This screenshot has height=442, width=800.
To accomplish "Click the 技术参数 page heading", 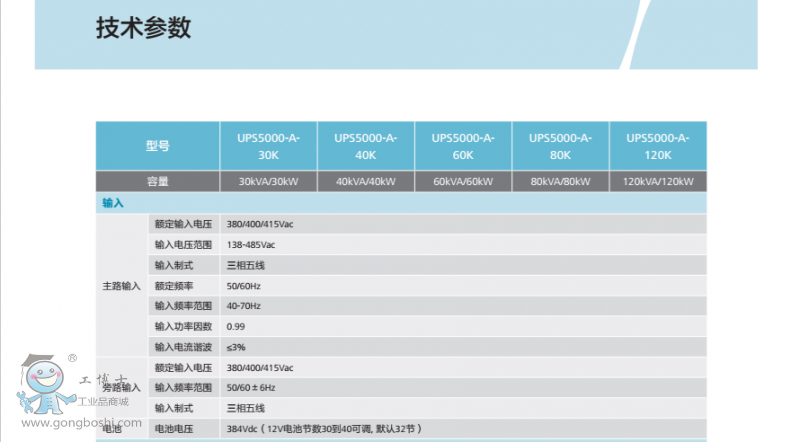I will pyautogui.click(x=143, y=29).
